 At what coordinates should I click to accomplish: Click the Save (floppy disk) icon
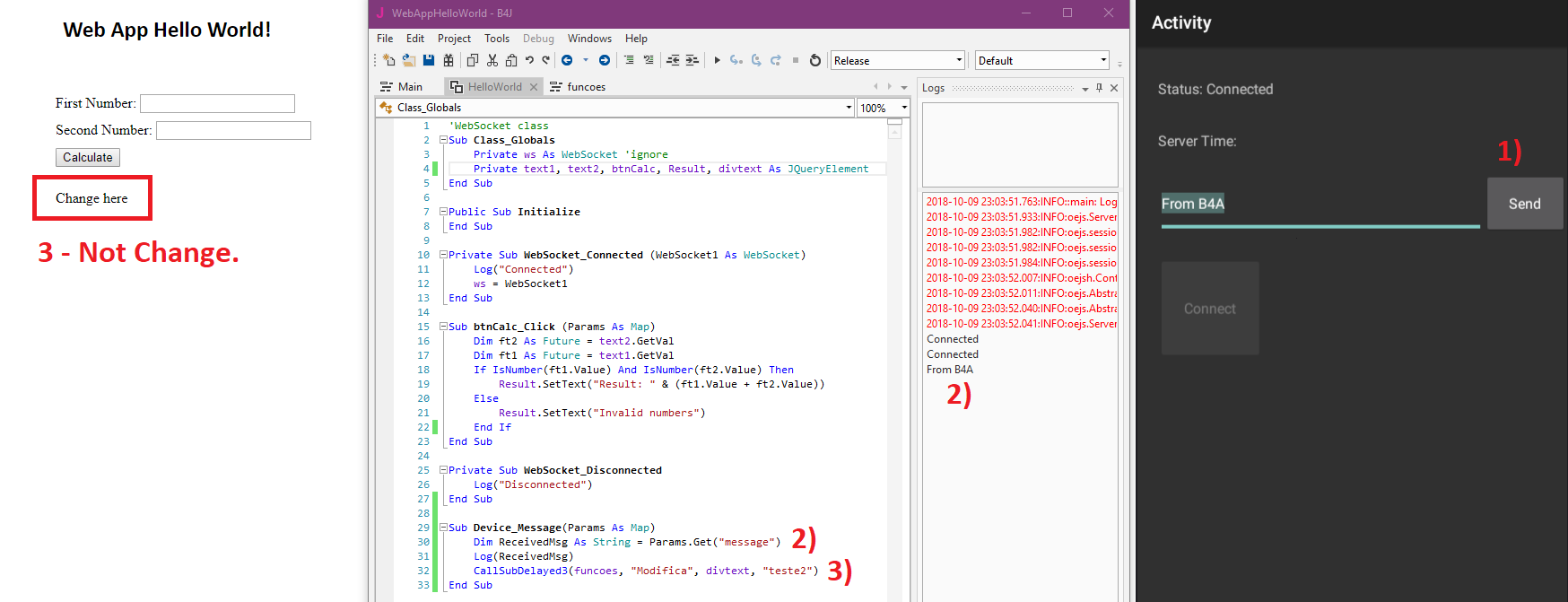[429, 60]
